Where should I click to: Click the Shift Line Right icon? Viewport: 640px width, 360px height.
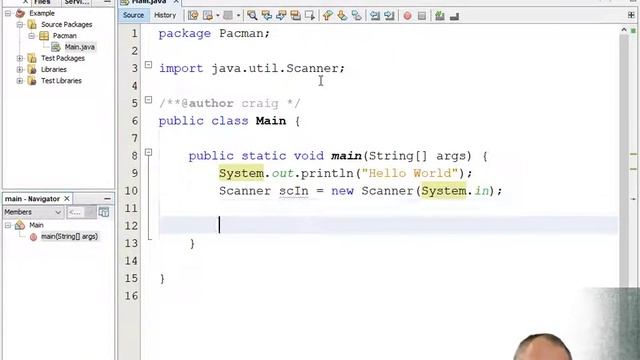click(x=389, y=16)
